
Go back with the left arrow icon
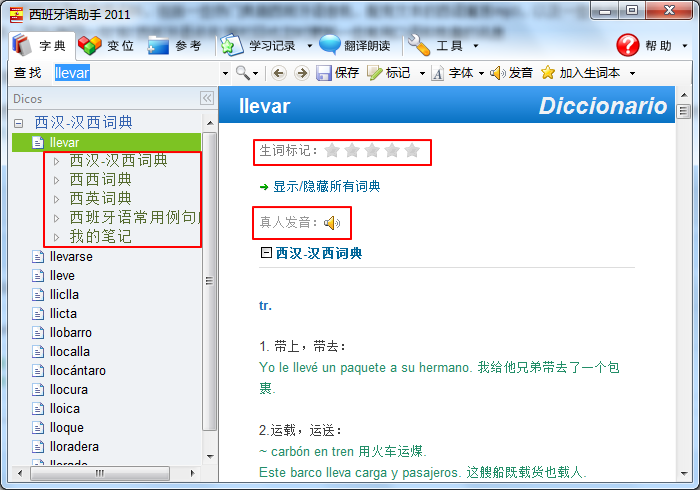click(x=279, y=73)
